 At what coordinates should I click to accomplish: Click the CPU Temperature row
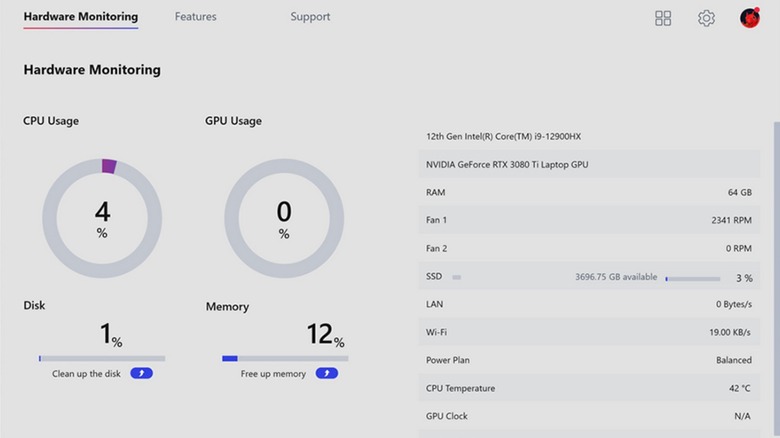(589, 388)
